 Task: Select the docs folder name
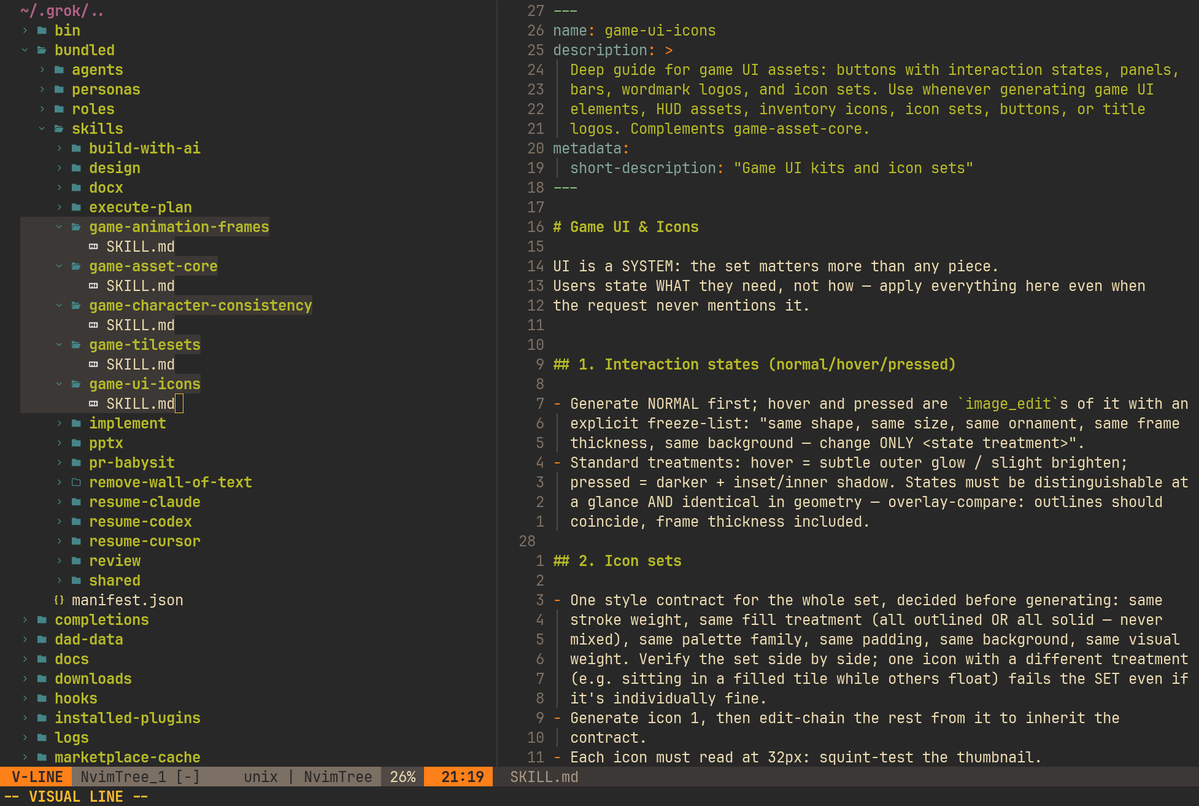(x=72, y=659)
